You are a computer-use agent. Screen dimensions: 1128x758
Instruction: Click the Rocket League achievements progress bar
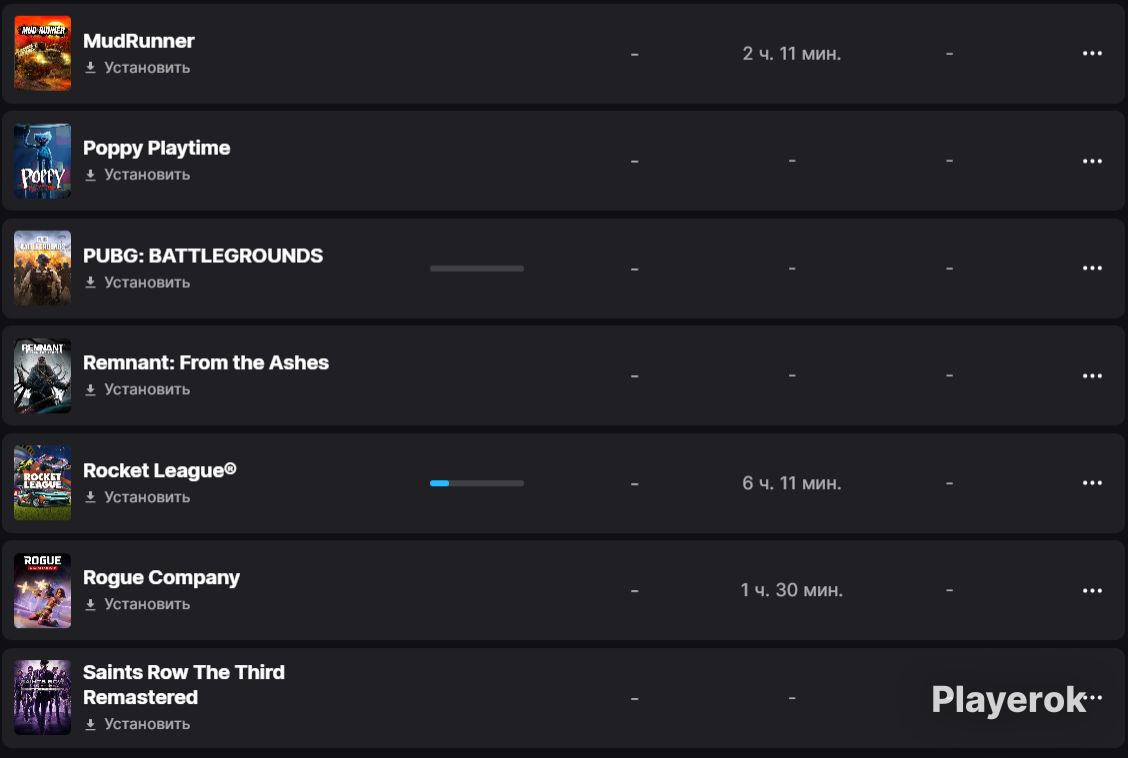point(477,483)
